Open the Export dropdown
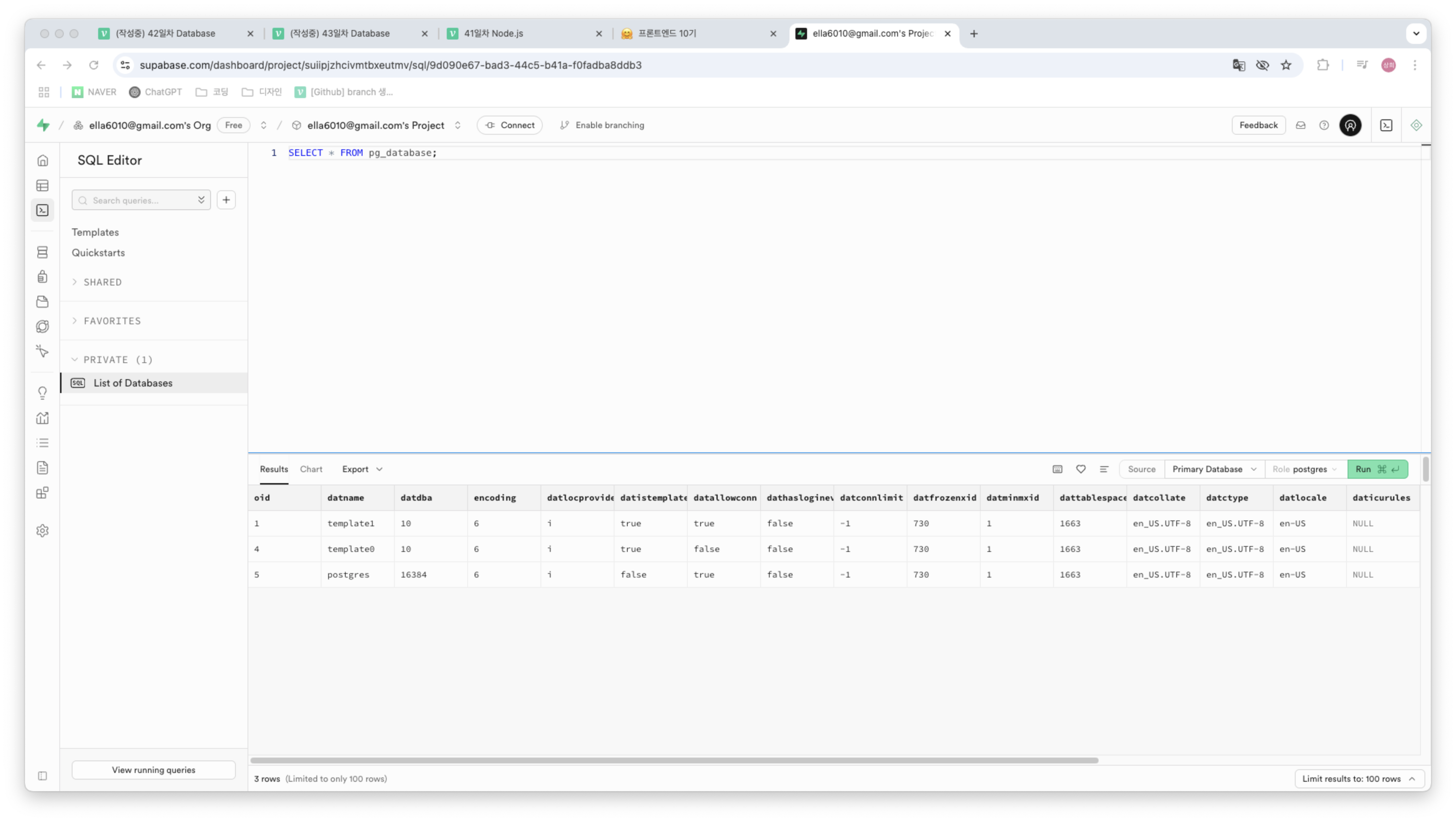1456x822 pixels. coord(362,469)
